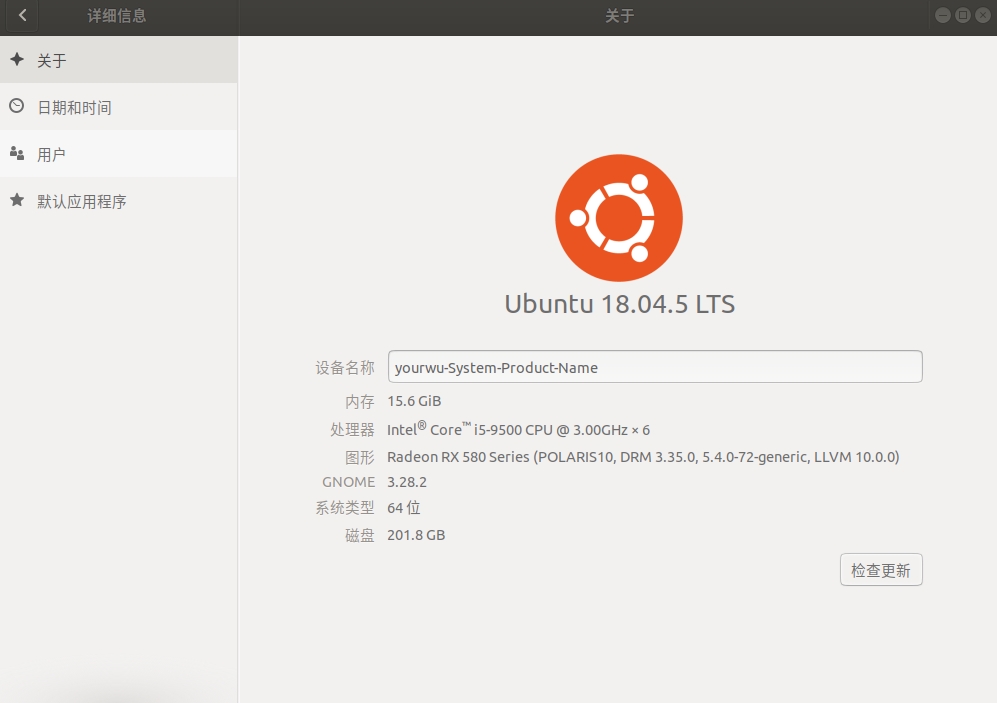Viewport: 997px width, 703px height.
Task: Click the GNOME 3.28.2 version text
Action: tap(409, 481)
